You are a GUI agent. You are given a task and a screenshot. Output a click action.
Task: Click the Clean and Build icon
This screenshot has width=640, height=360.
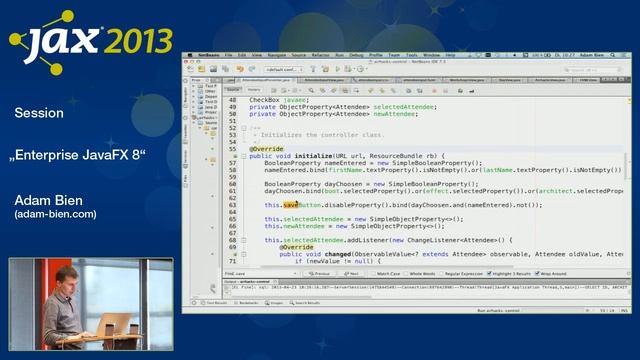[325, 69]
